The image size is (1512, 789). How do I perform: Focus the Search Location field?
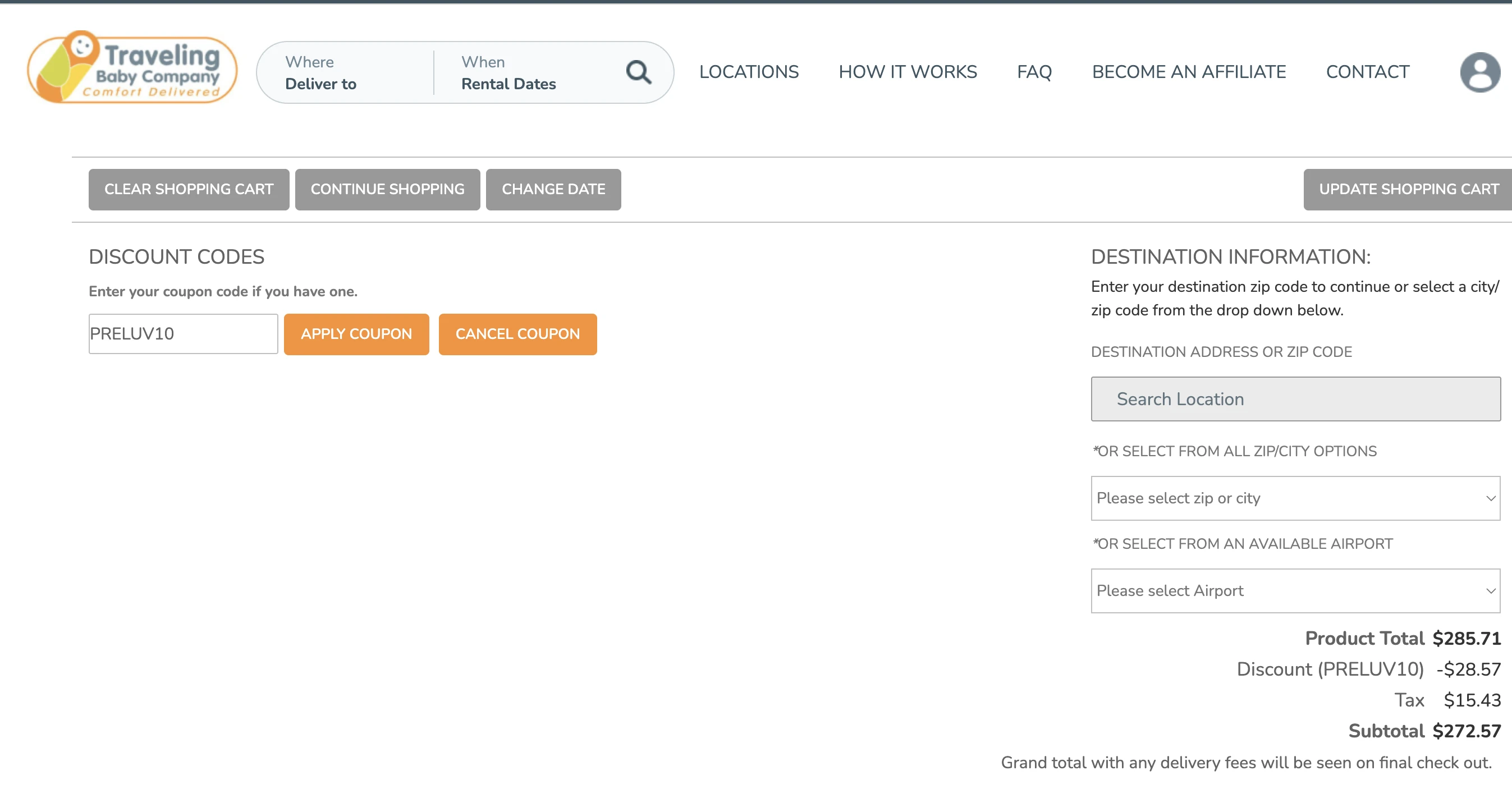tap(1295, 398)
